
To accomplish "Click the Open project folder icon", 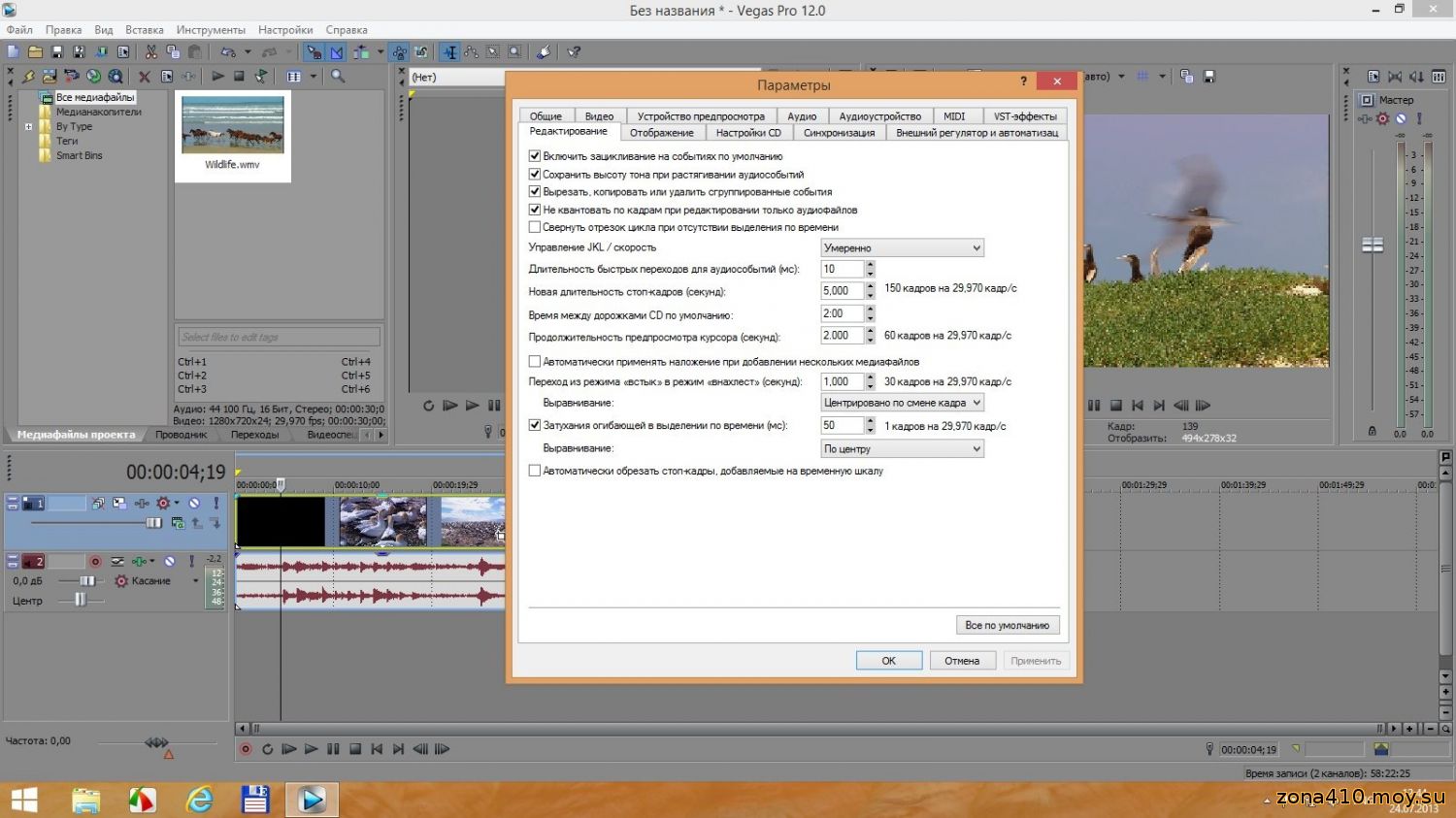I will (x=35, y=52).
